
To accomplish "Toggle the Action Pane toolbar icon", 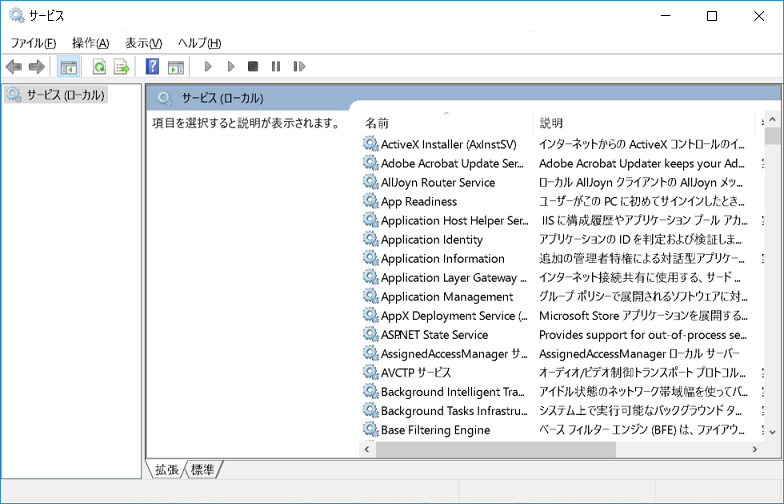I will [x=176, y=67].
